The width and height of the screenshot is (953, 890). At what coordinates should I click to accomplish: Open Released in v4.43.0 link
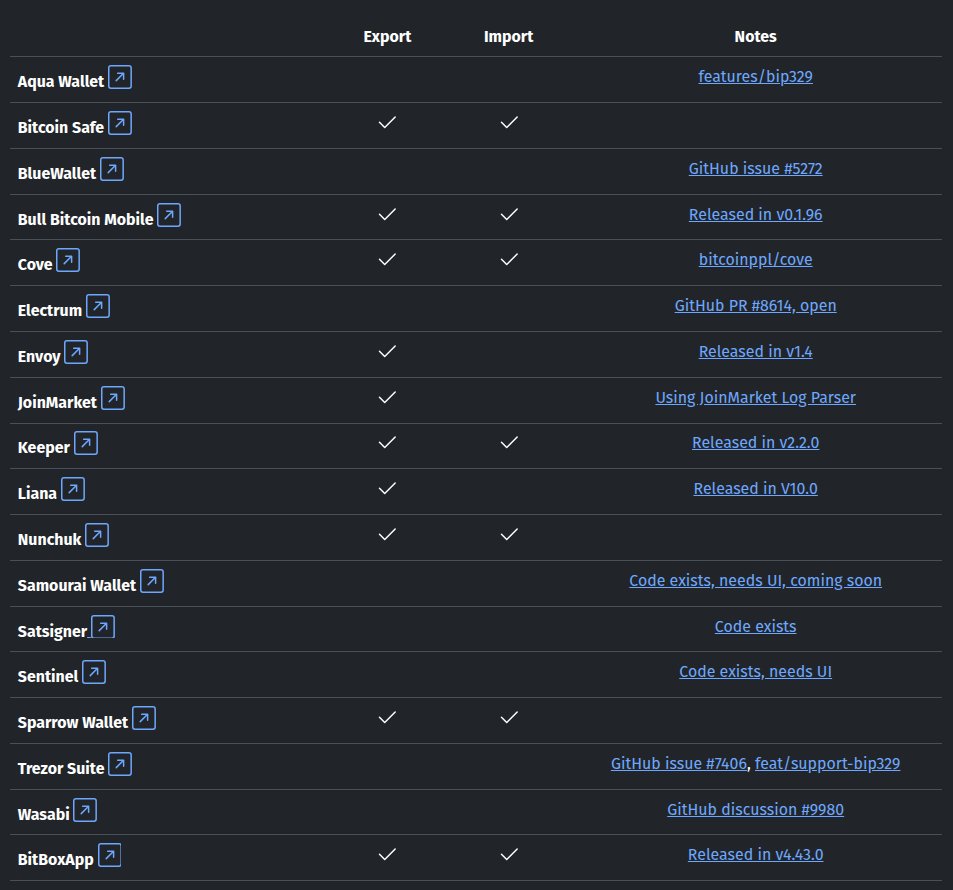tap(755, 855)
